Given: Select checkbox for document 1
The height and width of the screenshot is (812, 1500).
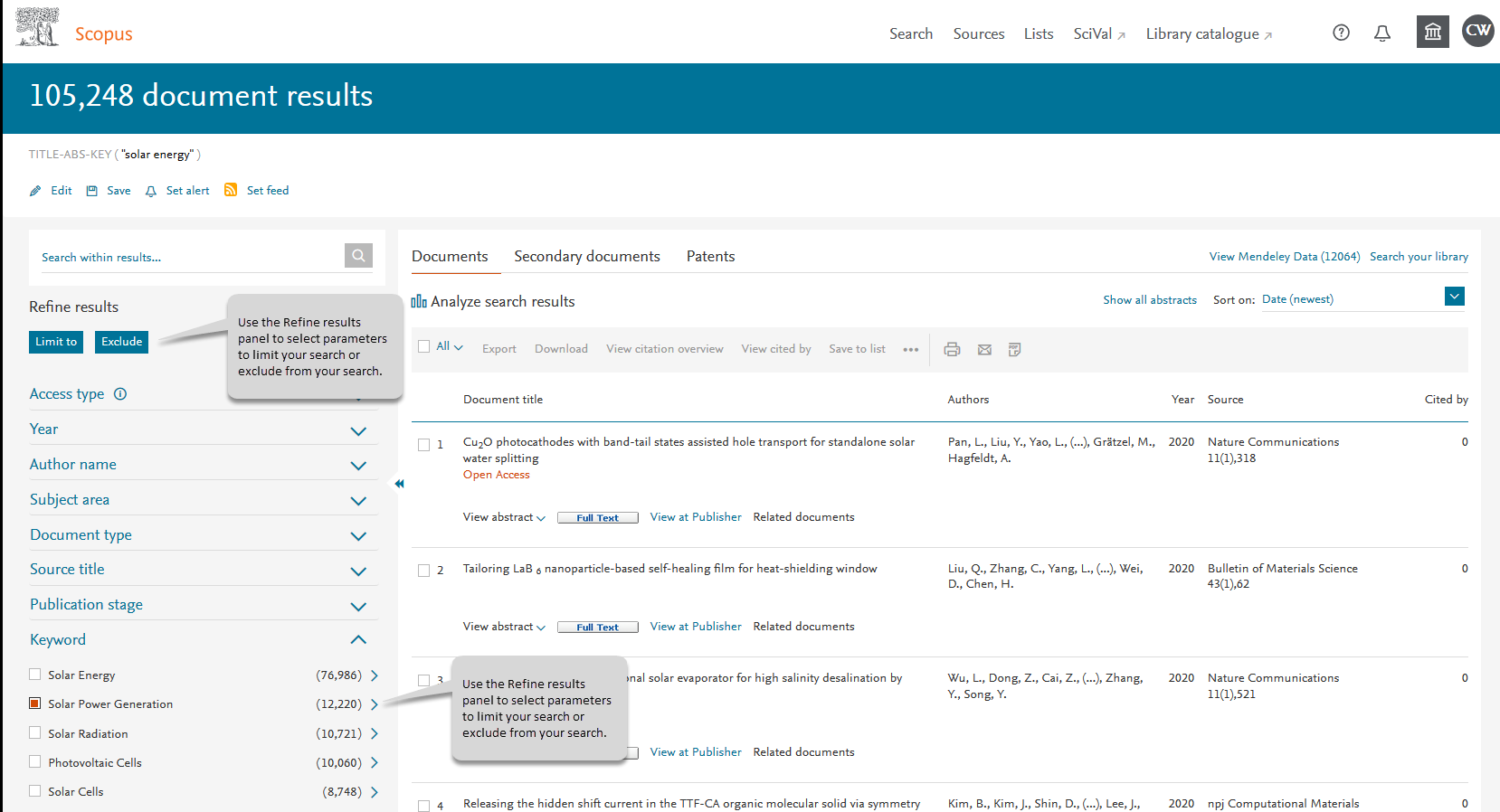Looking at the screenshot, I should [423, 445].
